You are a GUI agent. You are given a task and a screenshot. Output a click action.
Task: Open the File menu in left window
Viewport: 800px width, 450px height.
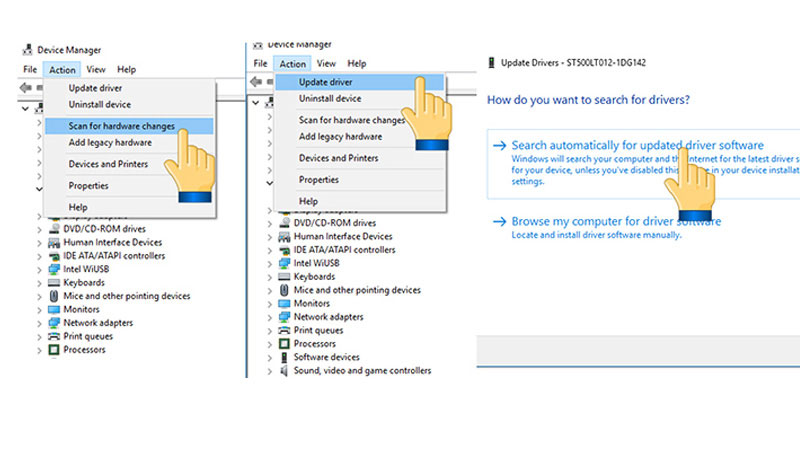[29, 70]
